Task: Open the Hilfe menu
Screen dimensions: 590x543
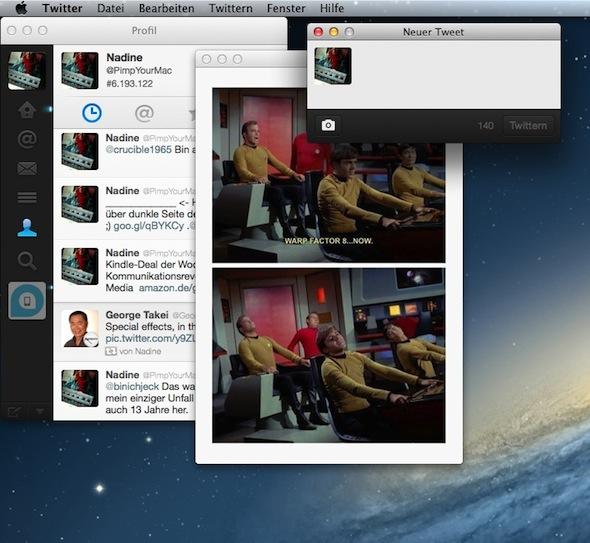Action: 332,8
